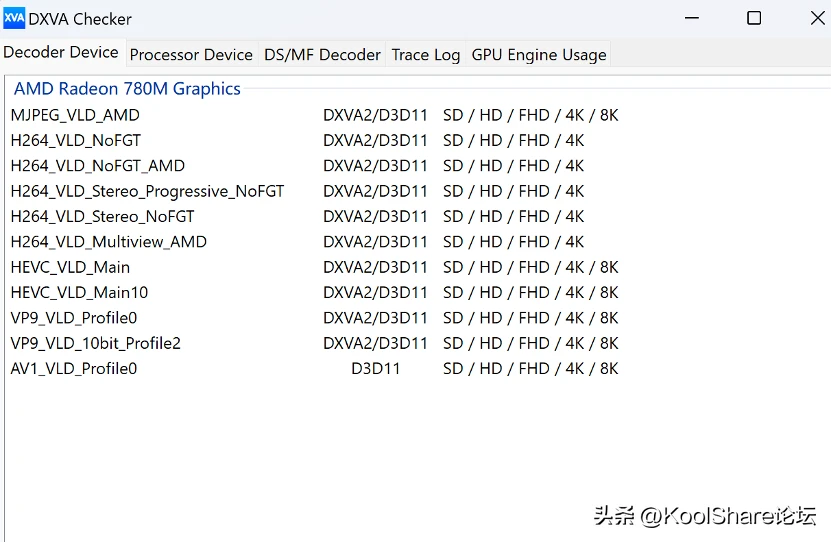
Task: Click the AMD Radeon 780M Graphics header
Action: pos(127,89)
